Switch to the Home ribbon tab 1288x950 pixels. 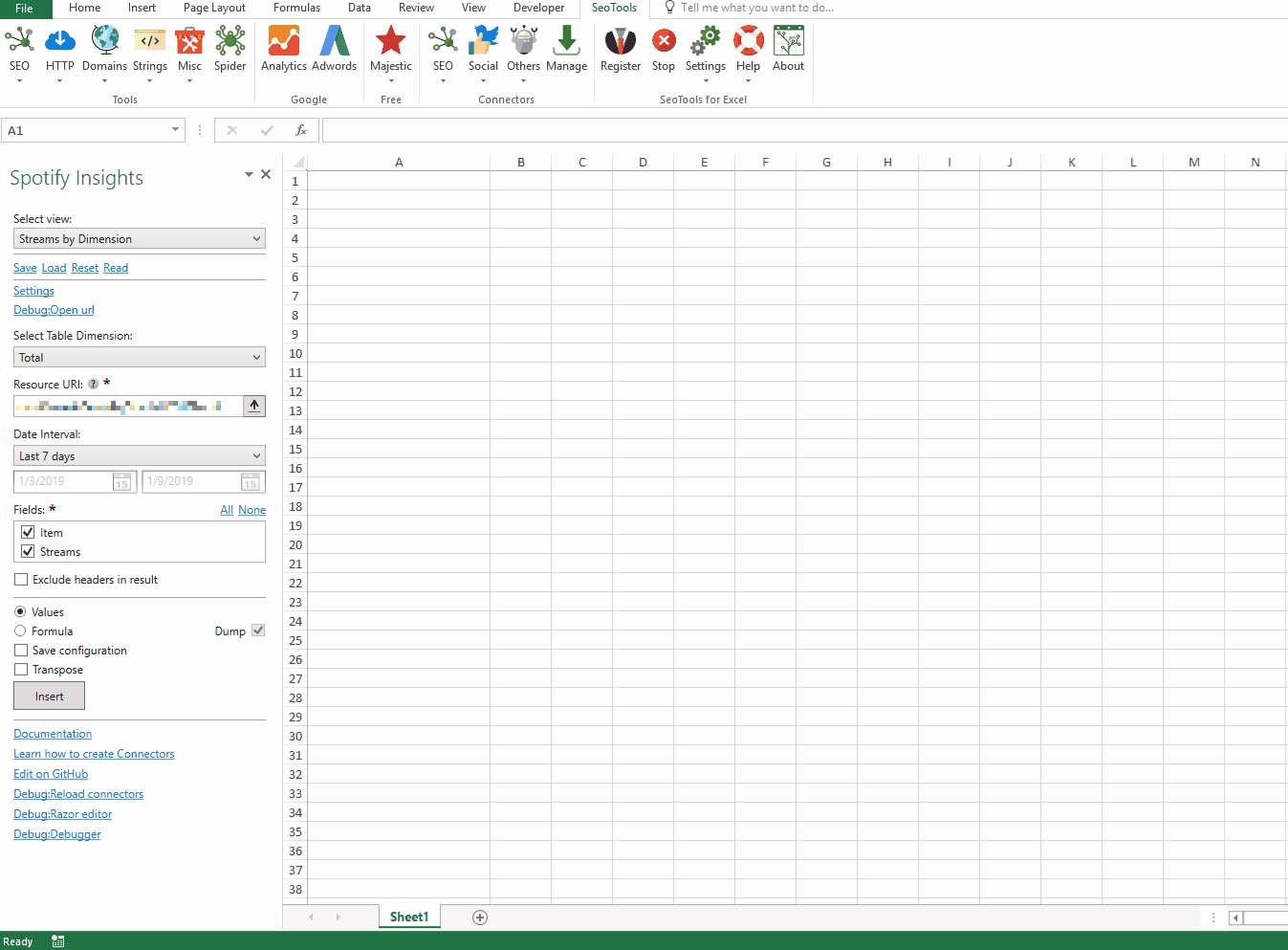(84, 8)
